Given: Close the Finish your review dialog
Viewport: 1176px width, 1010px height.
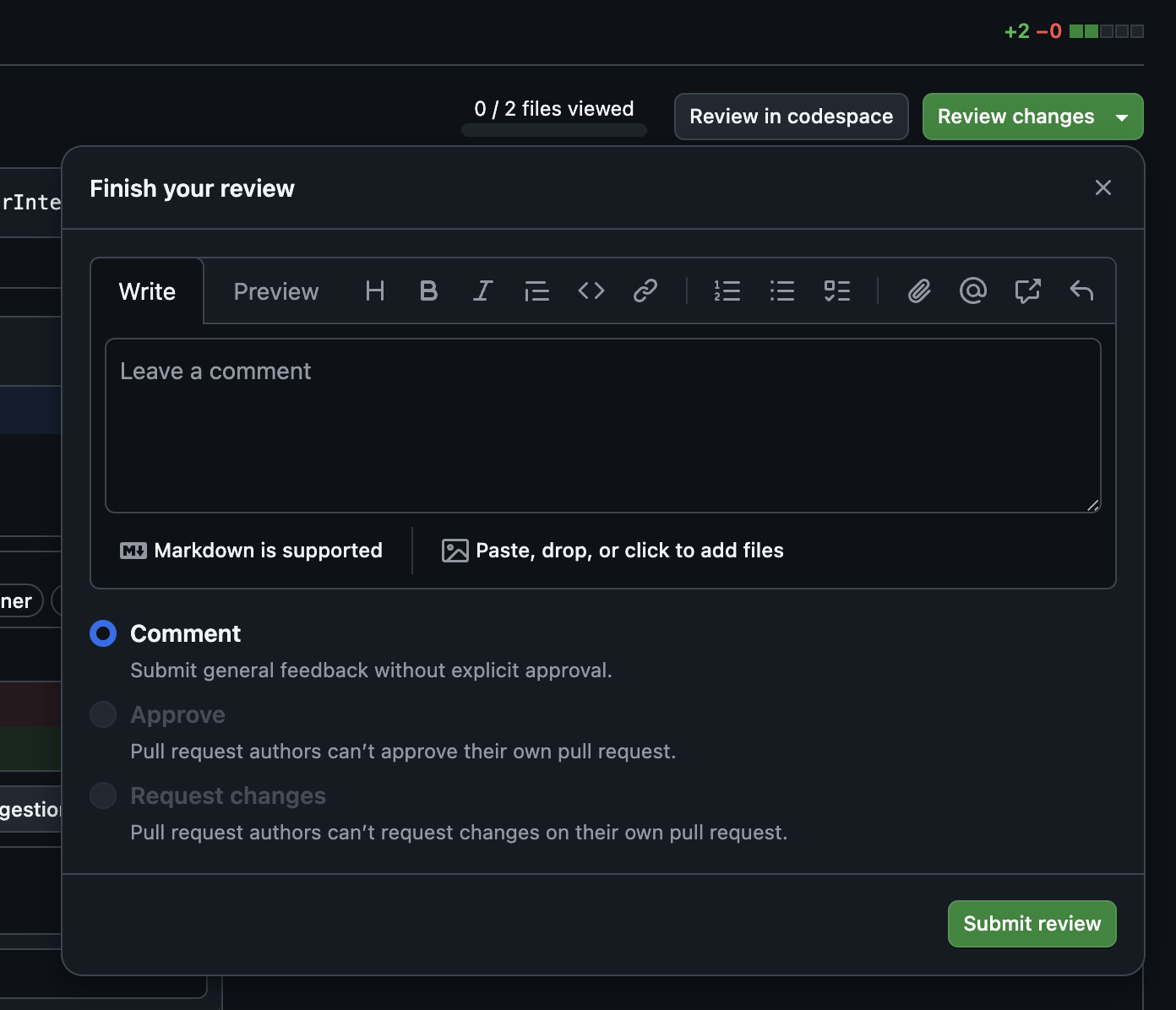Looking at the screenshot, I should (1103, 187).
